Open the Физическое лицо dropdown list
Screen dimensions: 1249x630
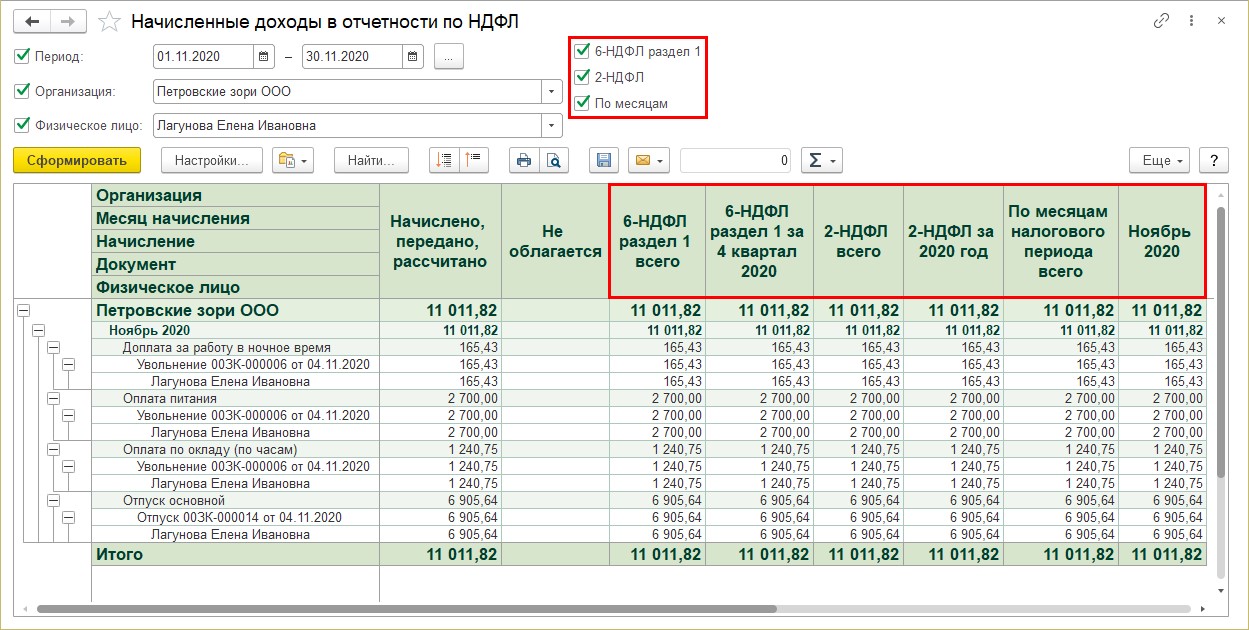tap(552, 126)
